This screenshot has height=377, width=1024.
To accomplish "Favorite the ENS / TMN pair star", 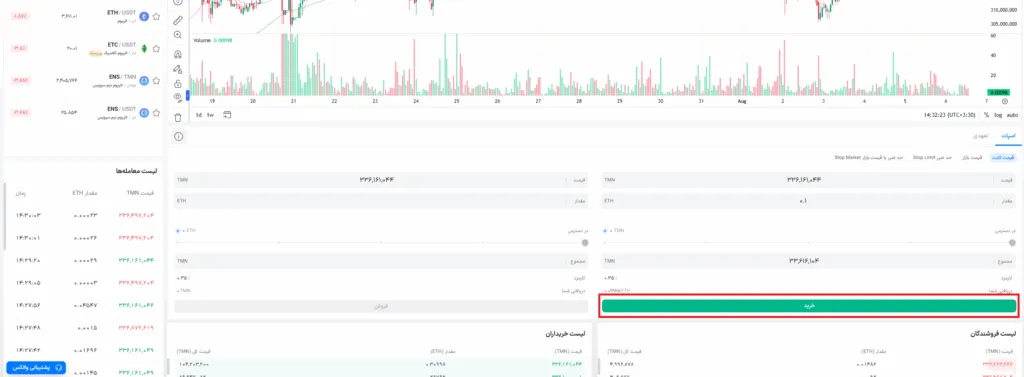I will pyautogui.click(x=156, y=80).
